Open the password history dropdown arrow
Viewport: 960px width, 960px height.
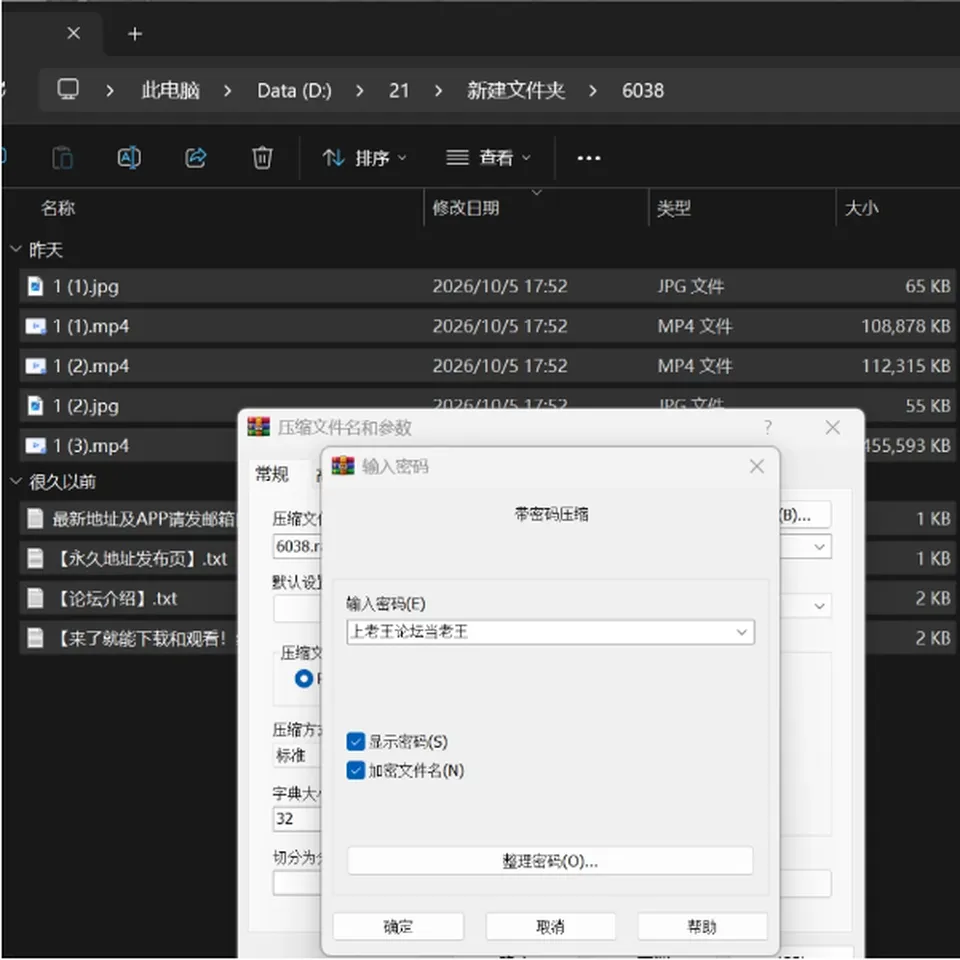[x=741, y=632]
